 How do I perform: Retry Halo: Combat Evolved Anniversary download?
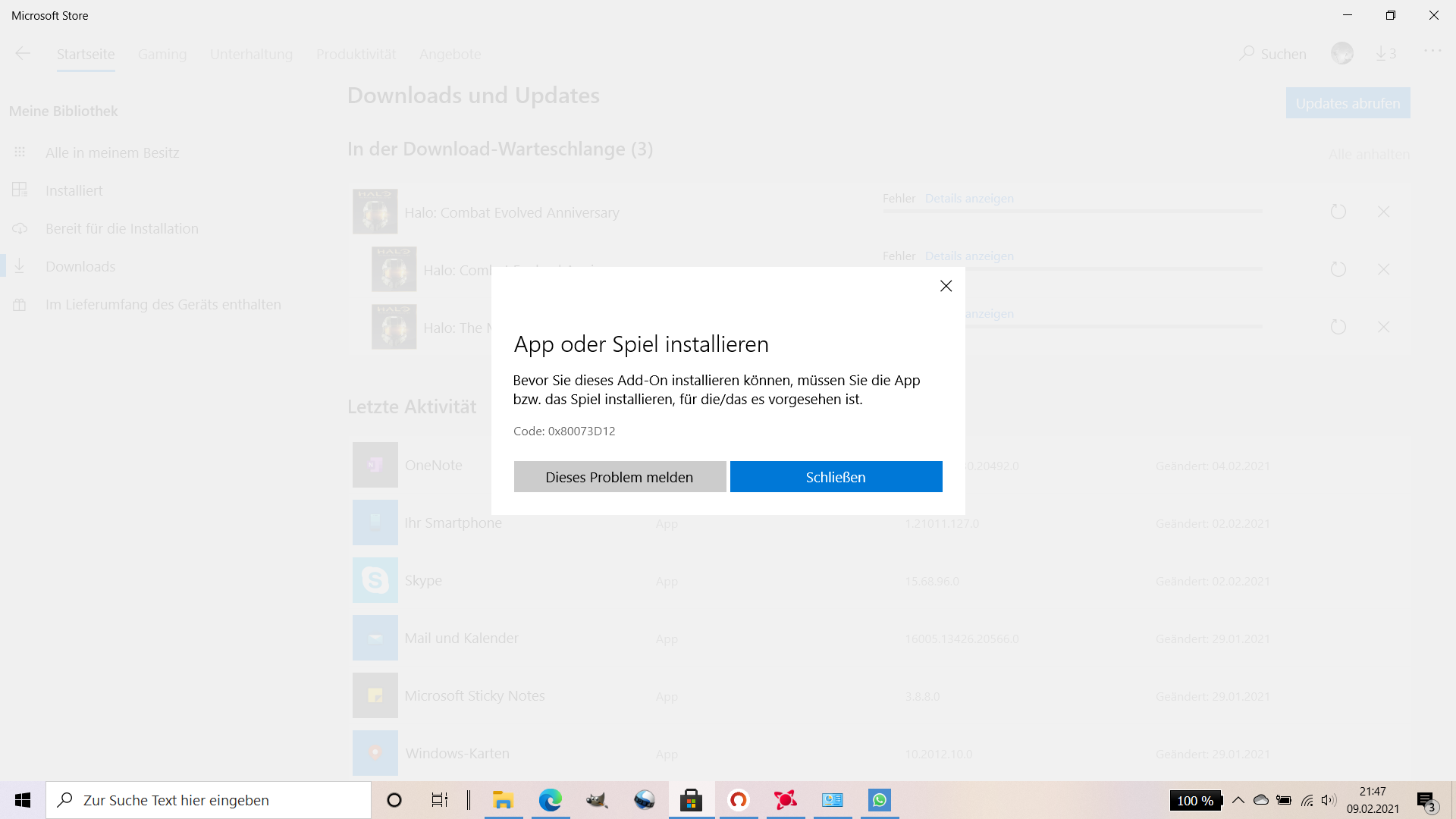pos(1338,212)
